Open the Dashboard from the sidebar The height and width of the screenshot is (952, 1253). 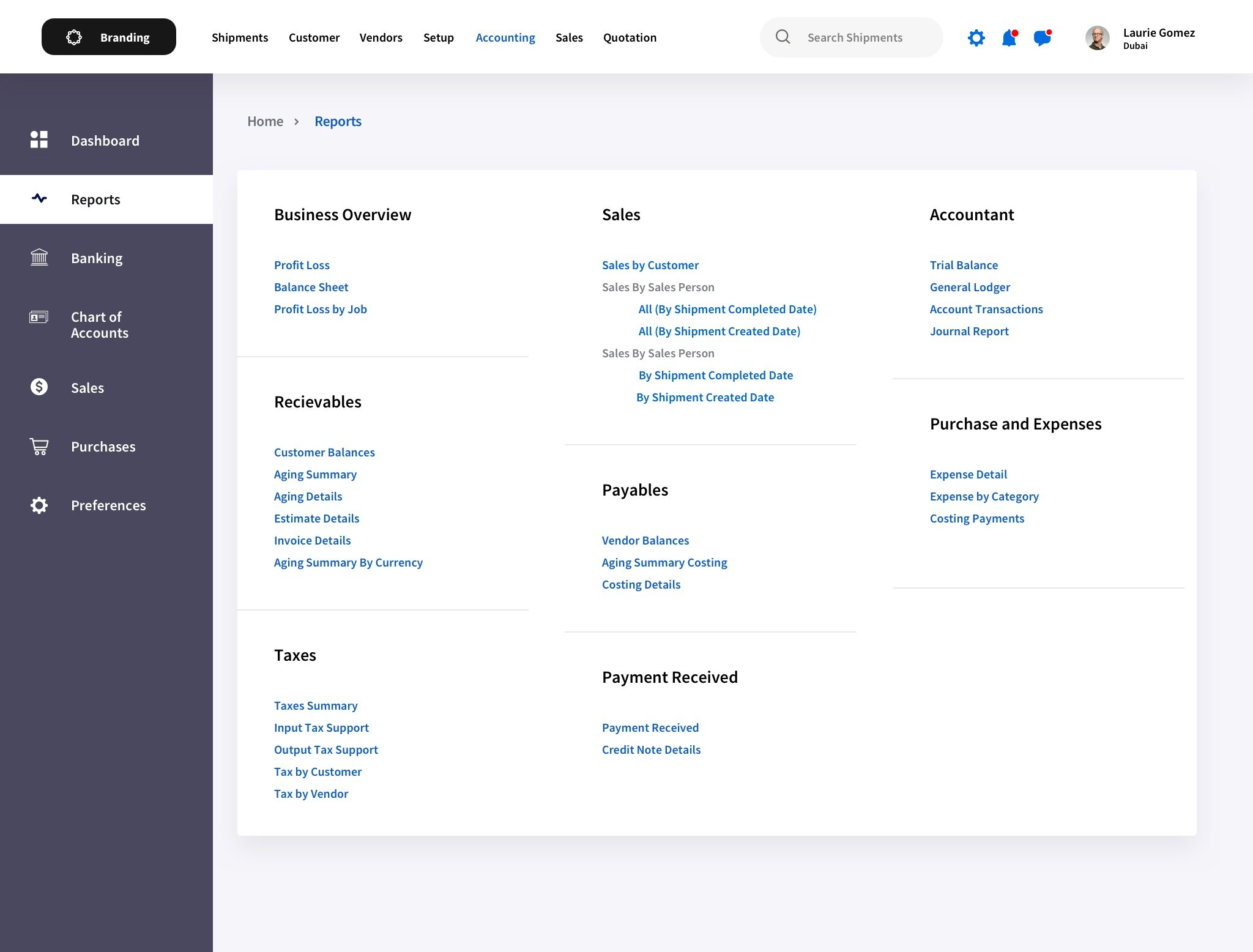(x=39, y=140)
